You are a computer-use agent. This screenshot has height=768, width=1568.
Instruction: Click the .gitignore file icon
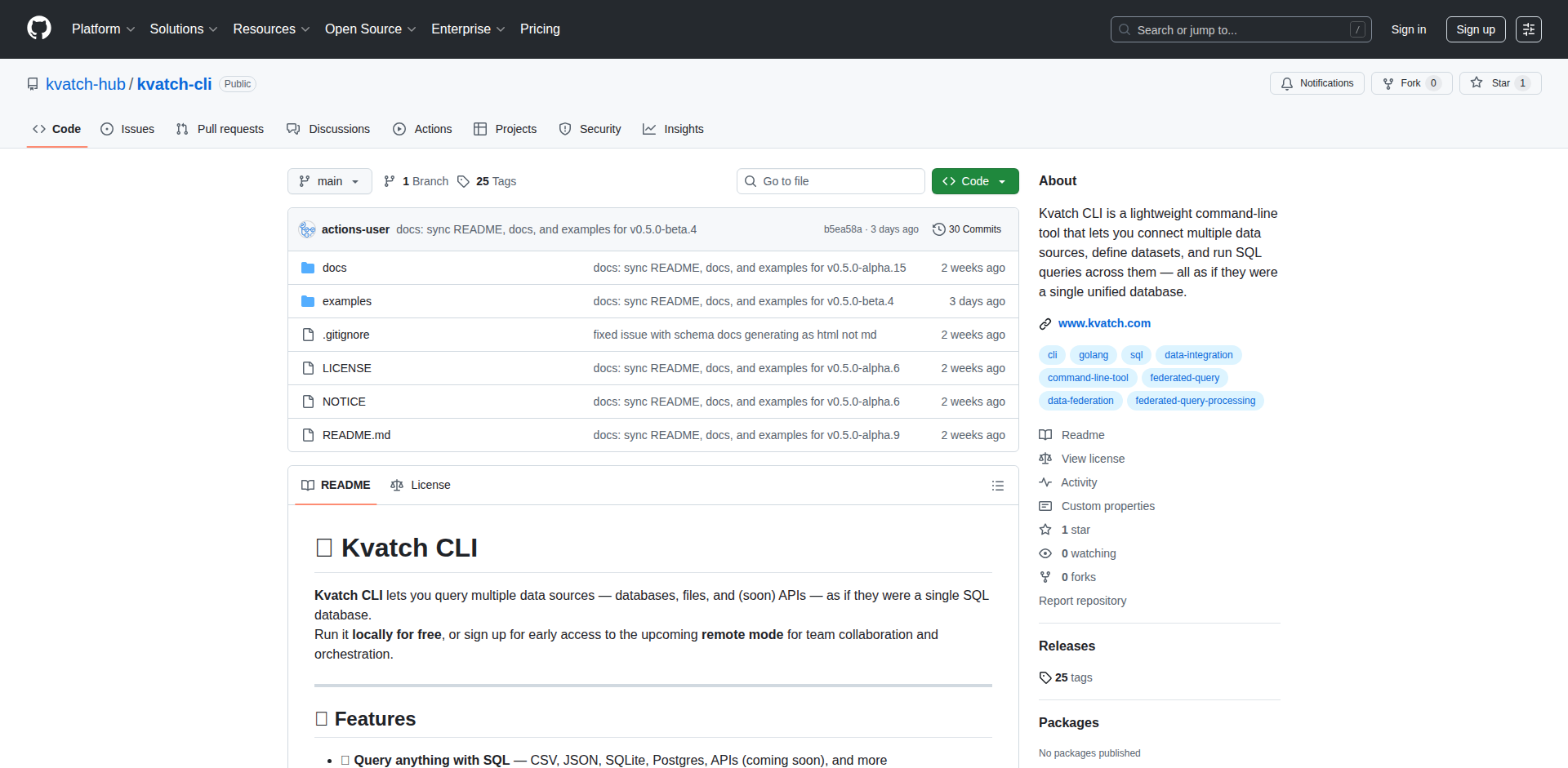(x=308, y=335)
